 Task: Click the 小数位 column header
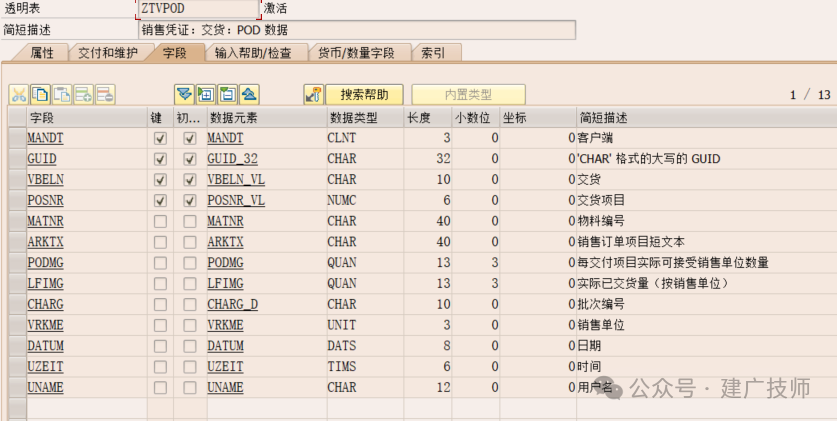[x=476, y=118]
